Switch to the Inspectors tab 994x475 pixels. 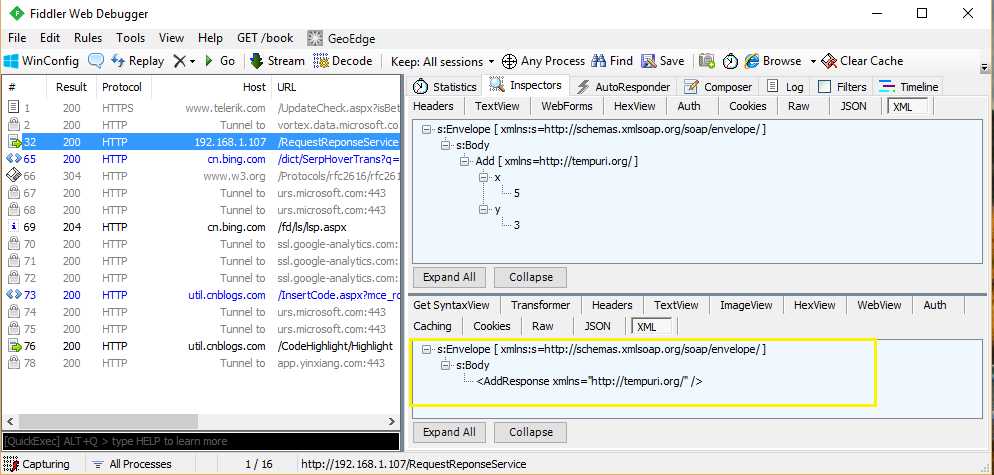526,85
